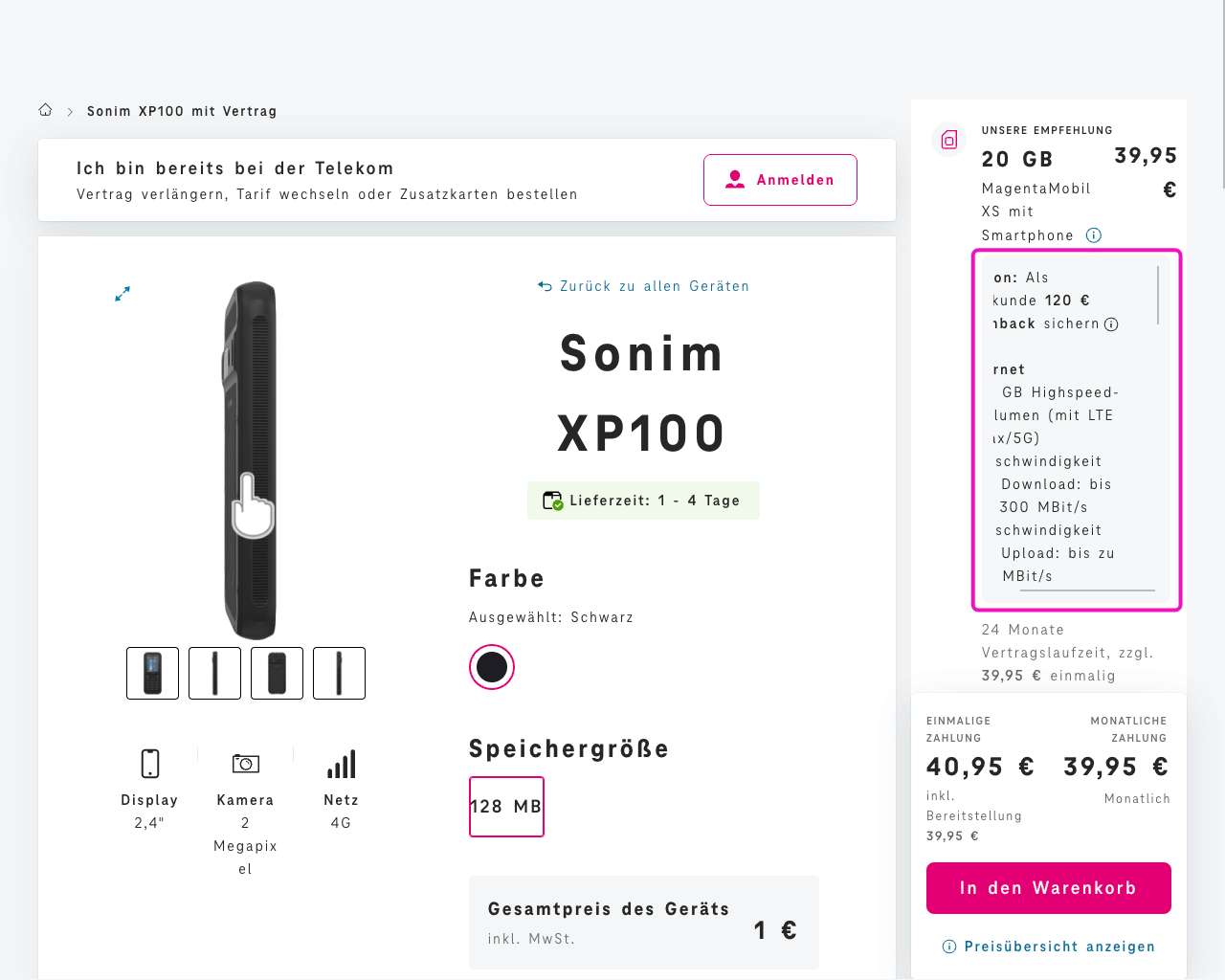The width and height of the screenshot is (1225, 980).
Task: Add the device via In den Warenkorb
Action: (x=1048, y=887)
